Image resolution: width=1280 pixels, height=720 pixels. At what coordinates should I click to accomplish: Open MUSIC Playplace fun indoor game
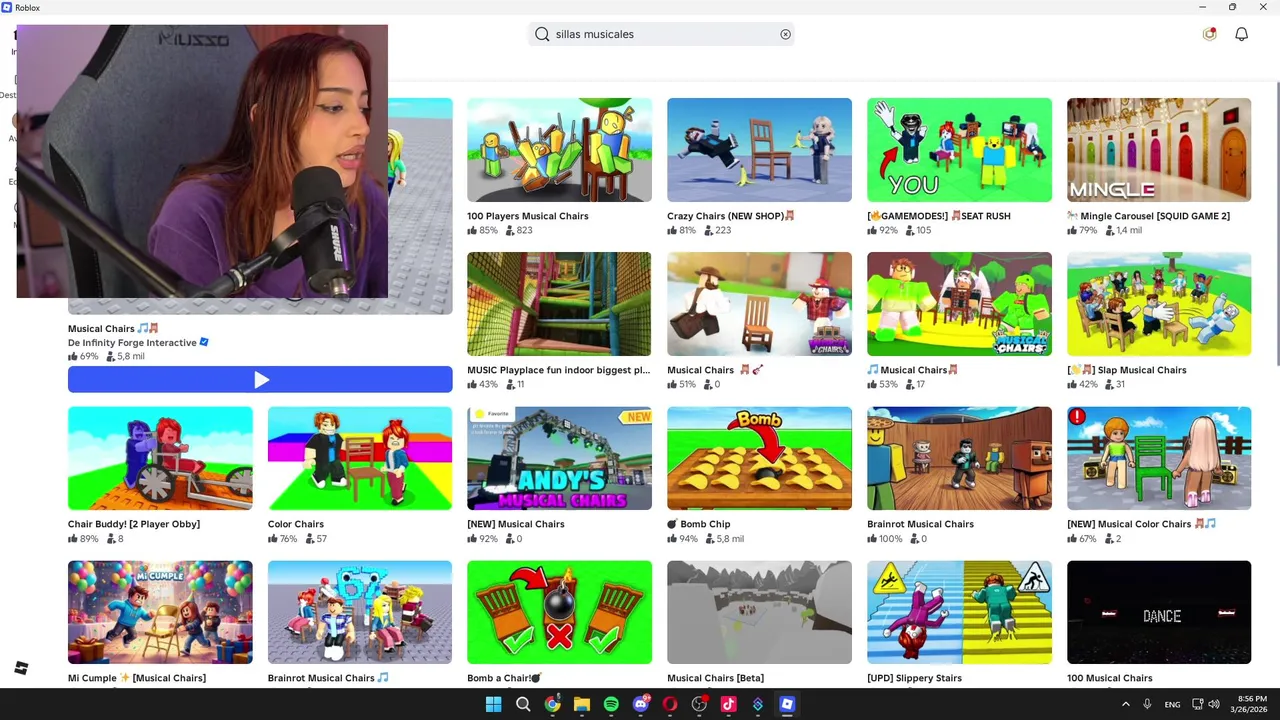[559, 304]
